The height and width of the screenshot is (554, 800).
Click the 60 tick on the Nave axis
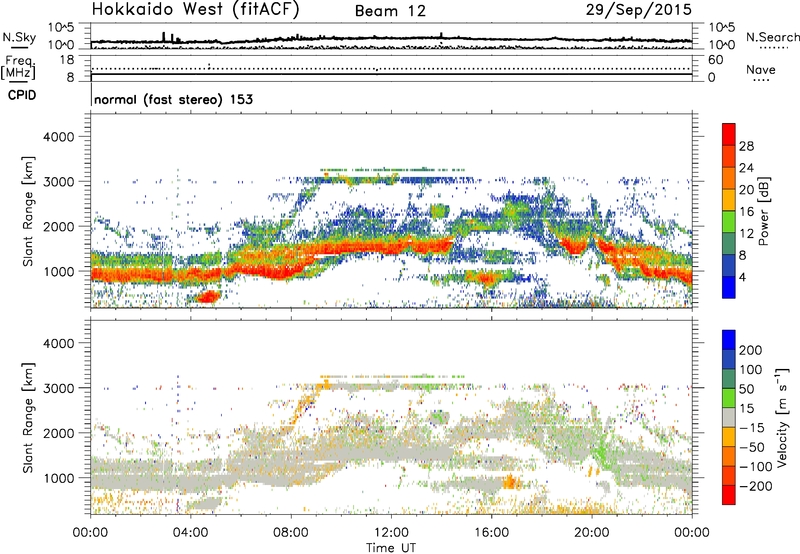(715, 60)
